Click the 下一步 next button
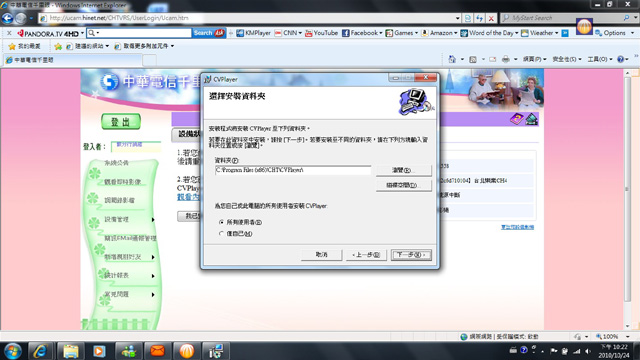This screenshot has width=640, height=360. coord(411,255)
